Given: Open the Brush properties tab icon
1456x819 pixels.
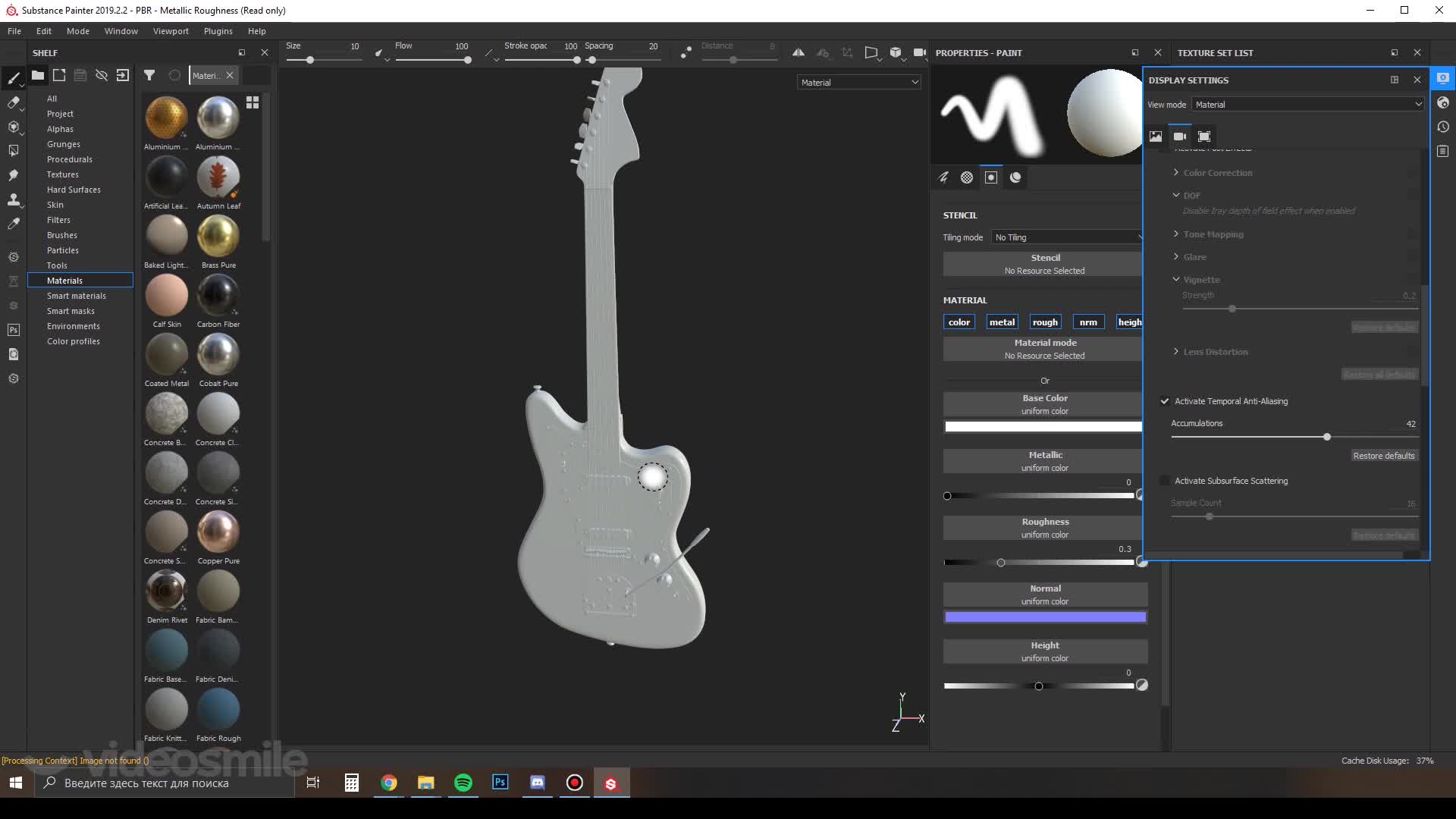Looking at the screenshot, I should click(943, 177).
